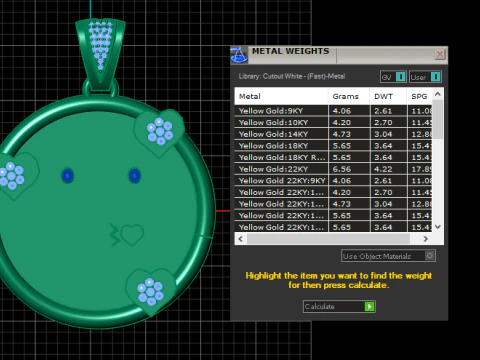This screenshot has height=360, width=480.
Task: Click the horizontal scroll left arrow
Action: point(241,239)
